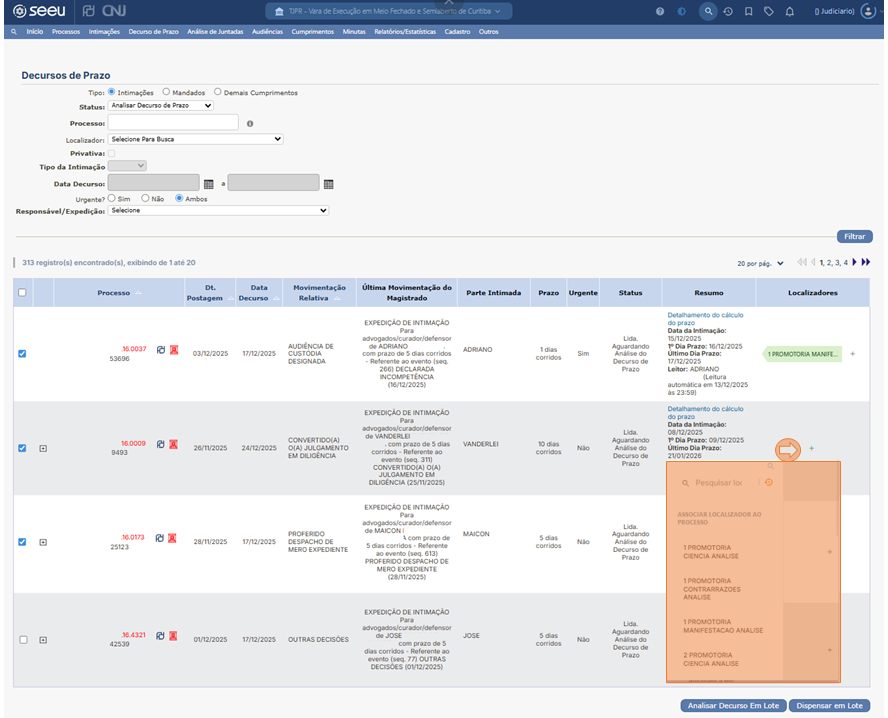This screenshot has width=888, height=718.
Task: Open notifications bell icon
Action: (x=789, y=11)
